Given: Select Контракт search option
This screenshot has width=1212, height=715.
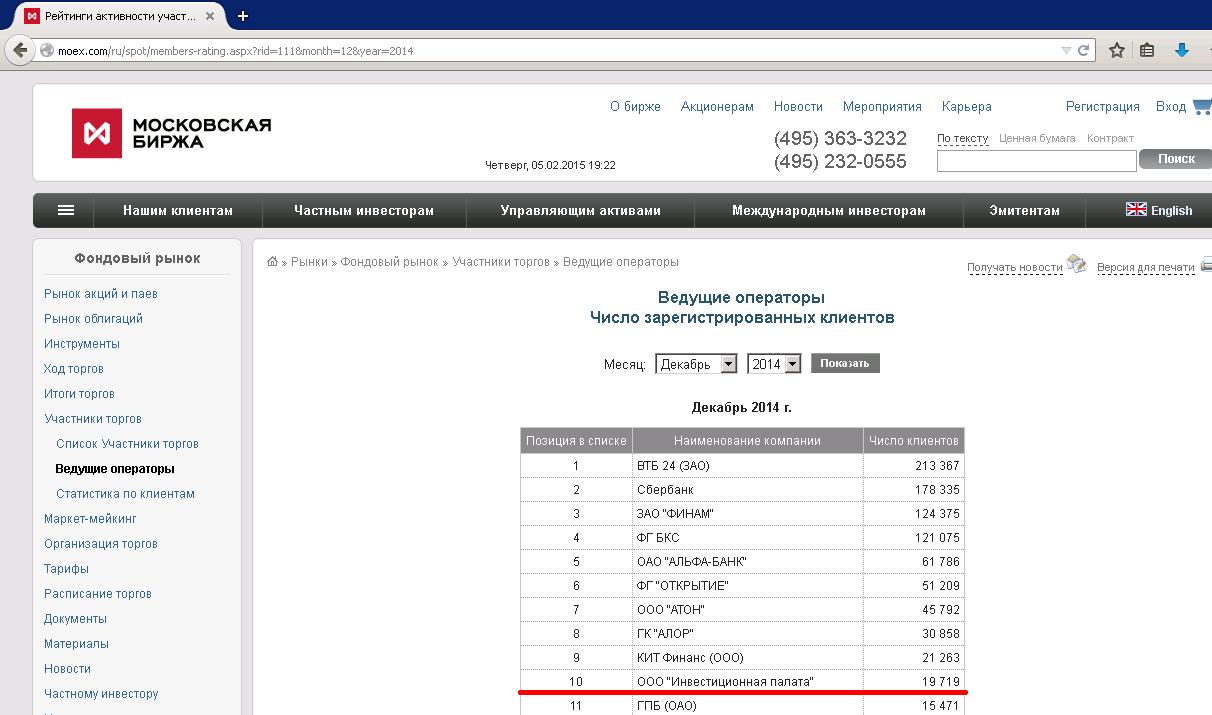Looking at the screenshot, I should [x=1110, y=138].
